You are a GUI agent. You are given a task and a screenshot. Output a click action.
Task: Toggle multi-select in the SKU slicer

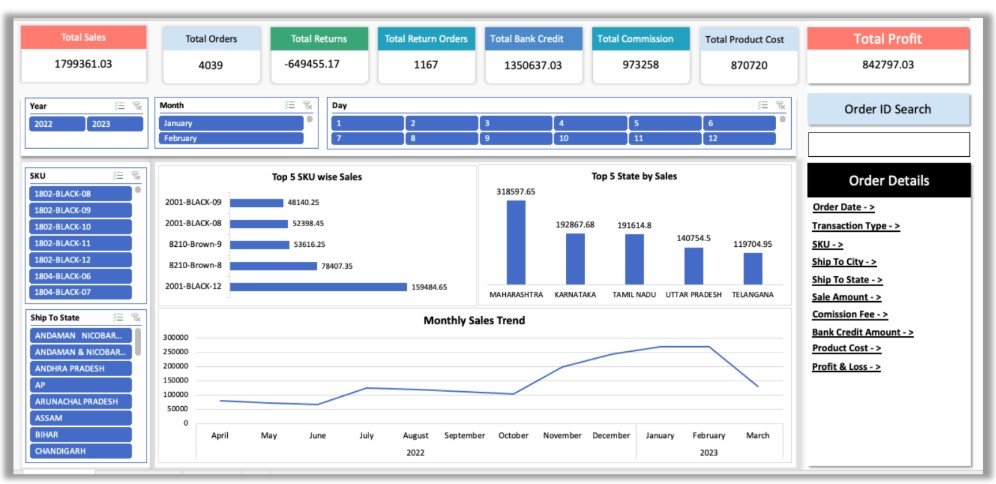(x=118, y=176)
